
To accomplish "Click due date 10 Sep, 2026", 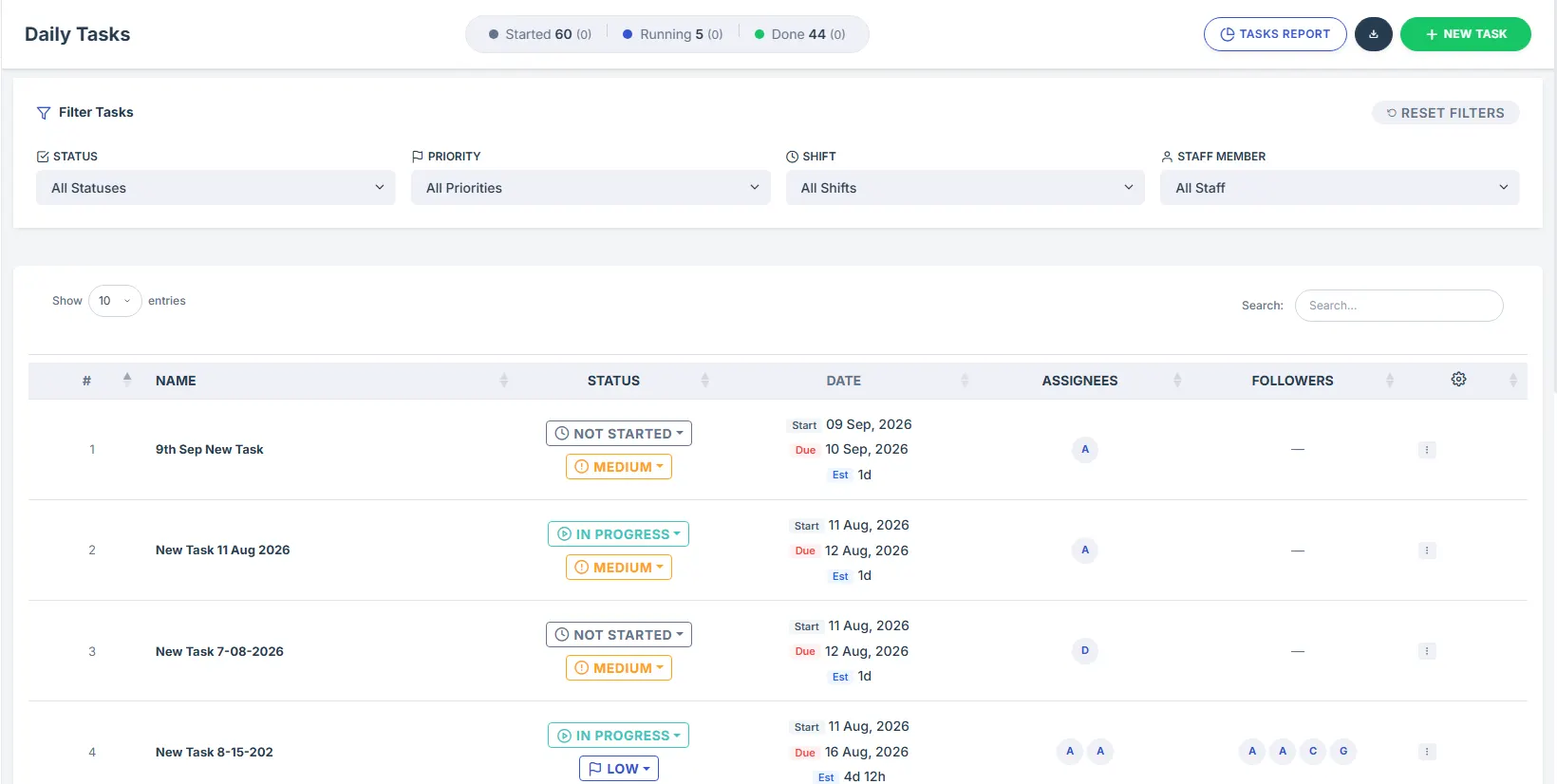I will [x=867, y=450].
